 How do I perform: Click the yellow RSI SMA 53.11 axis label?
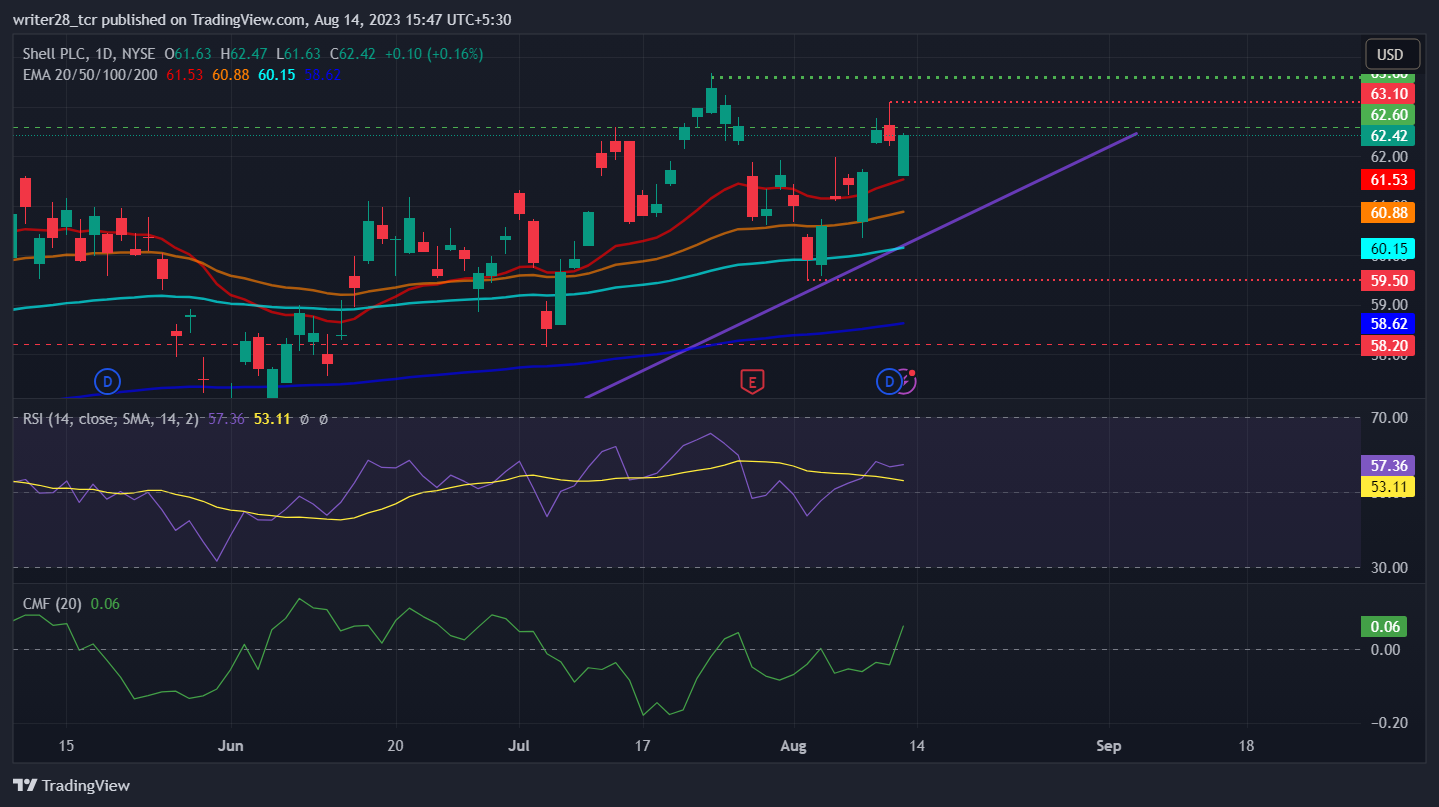point(1389,487)
